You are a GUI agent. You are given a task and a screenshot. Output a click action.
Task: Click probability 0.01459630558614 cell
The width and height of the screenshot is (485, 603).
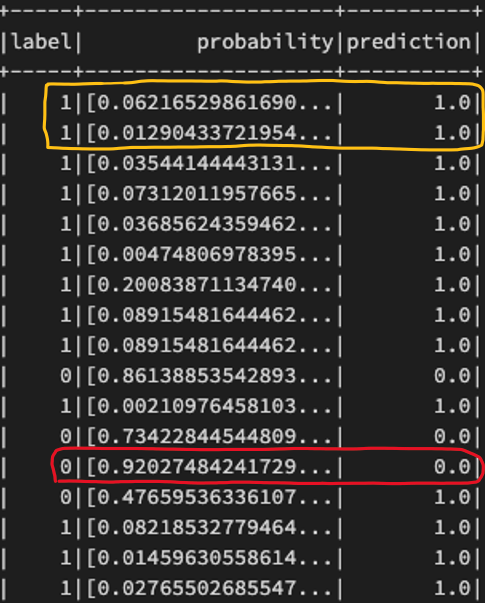coord(209,558)
